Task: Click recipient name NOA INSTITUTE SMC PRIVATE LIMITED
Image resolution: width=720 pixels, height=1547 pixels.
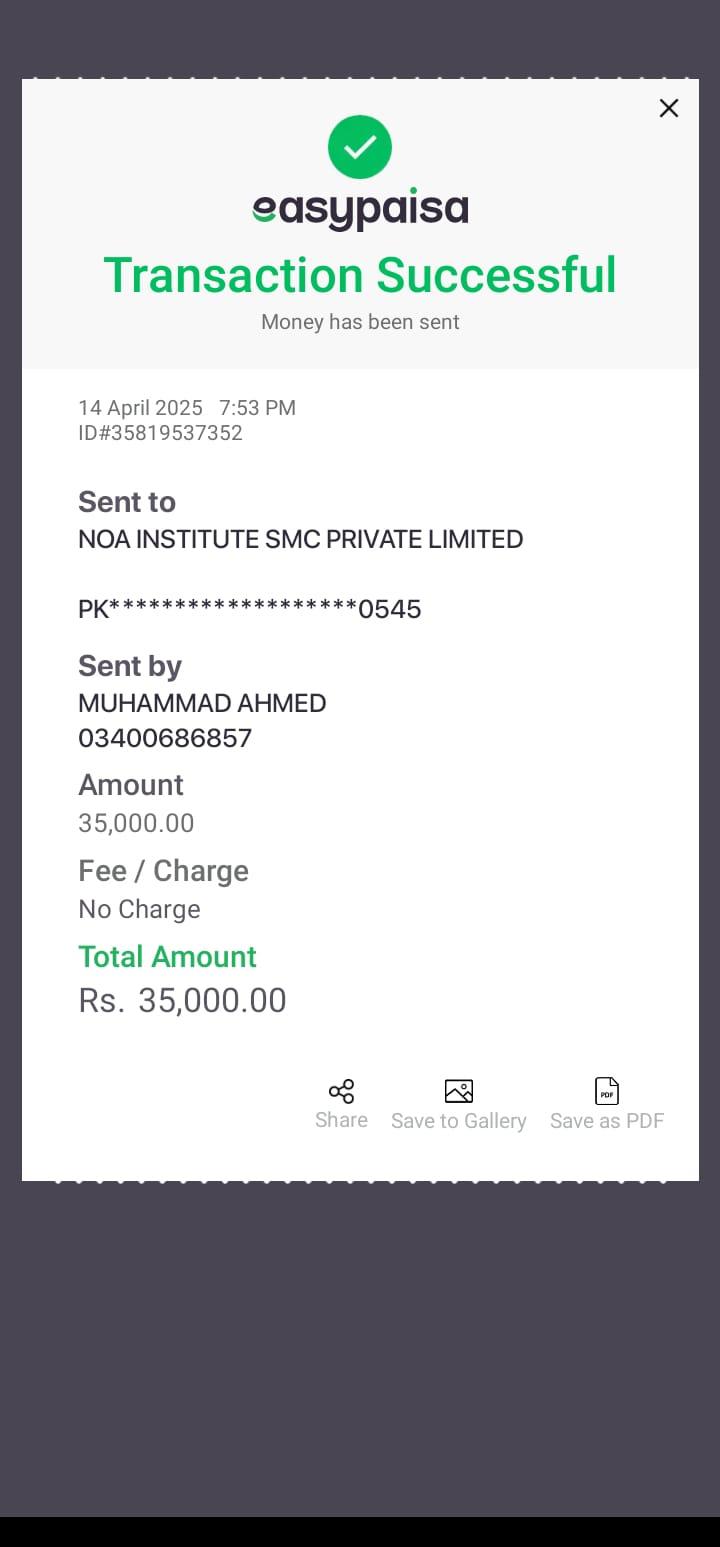Action: [300, 539]
